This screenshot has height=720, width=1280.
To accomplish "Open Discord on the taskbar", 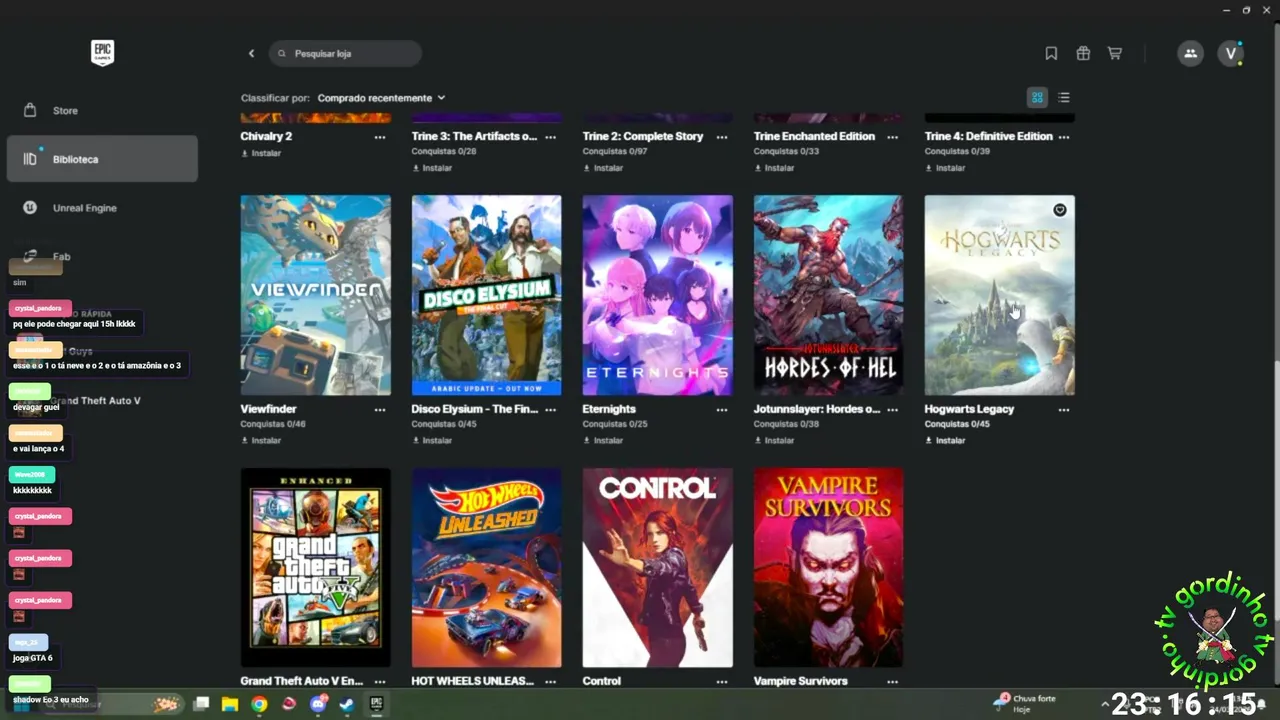I will [x=318, y=704].
